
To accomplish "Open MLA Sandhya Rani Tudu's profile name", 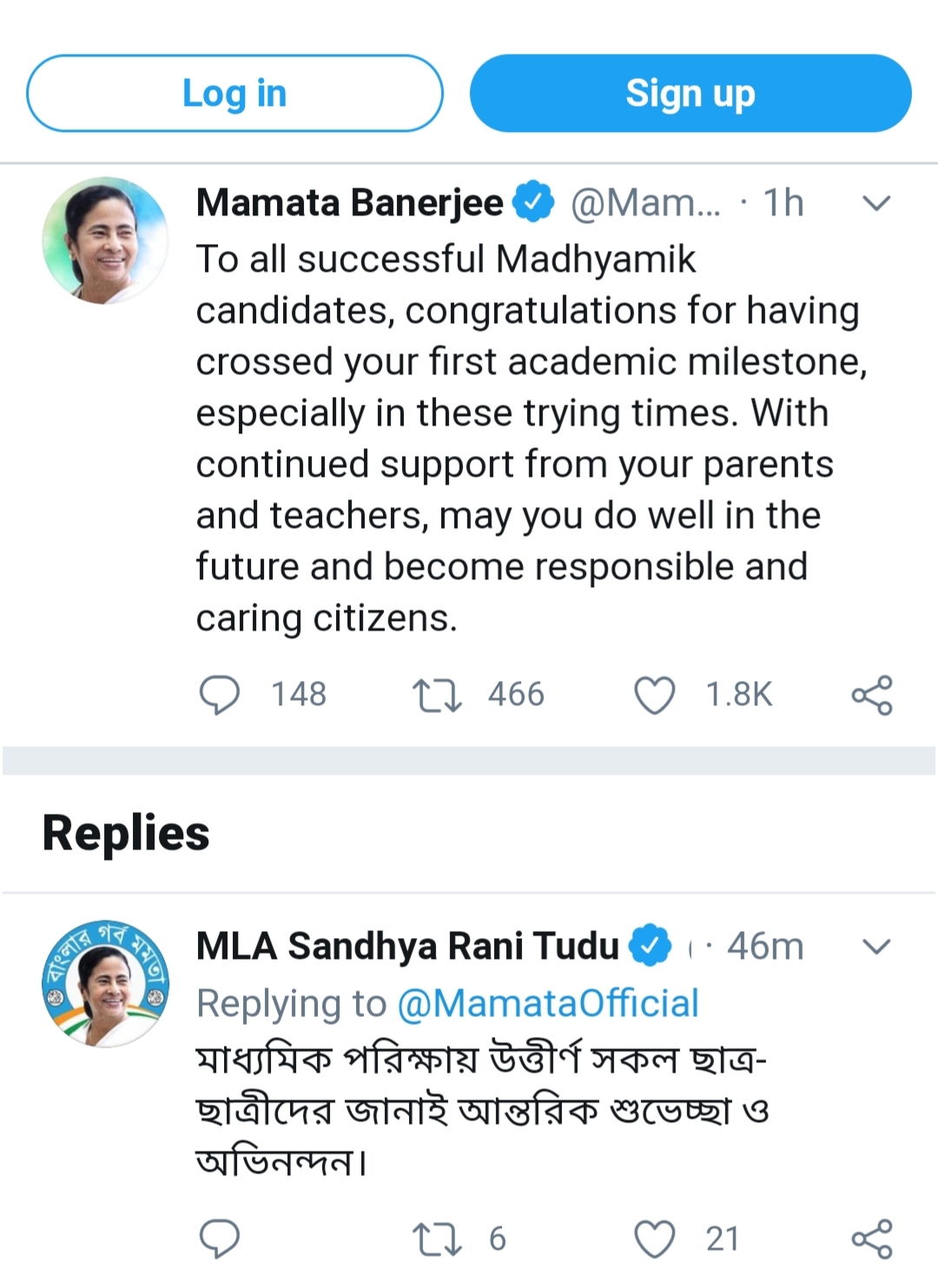I will coord(407,947).
